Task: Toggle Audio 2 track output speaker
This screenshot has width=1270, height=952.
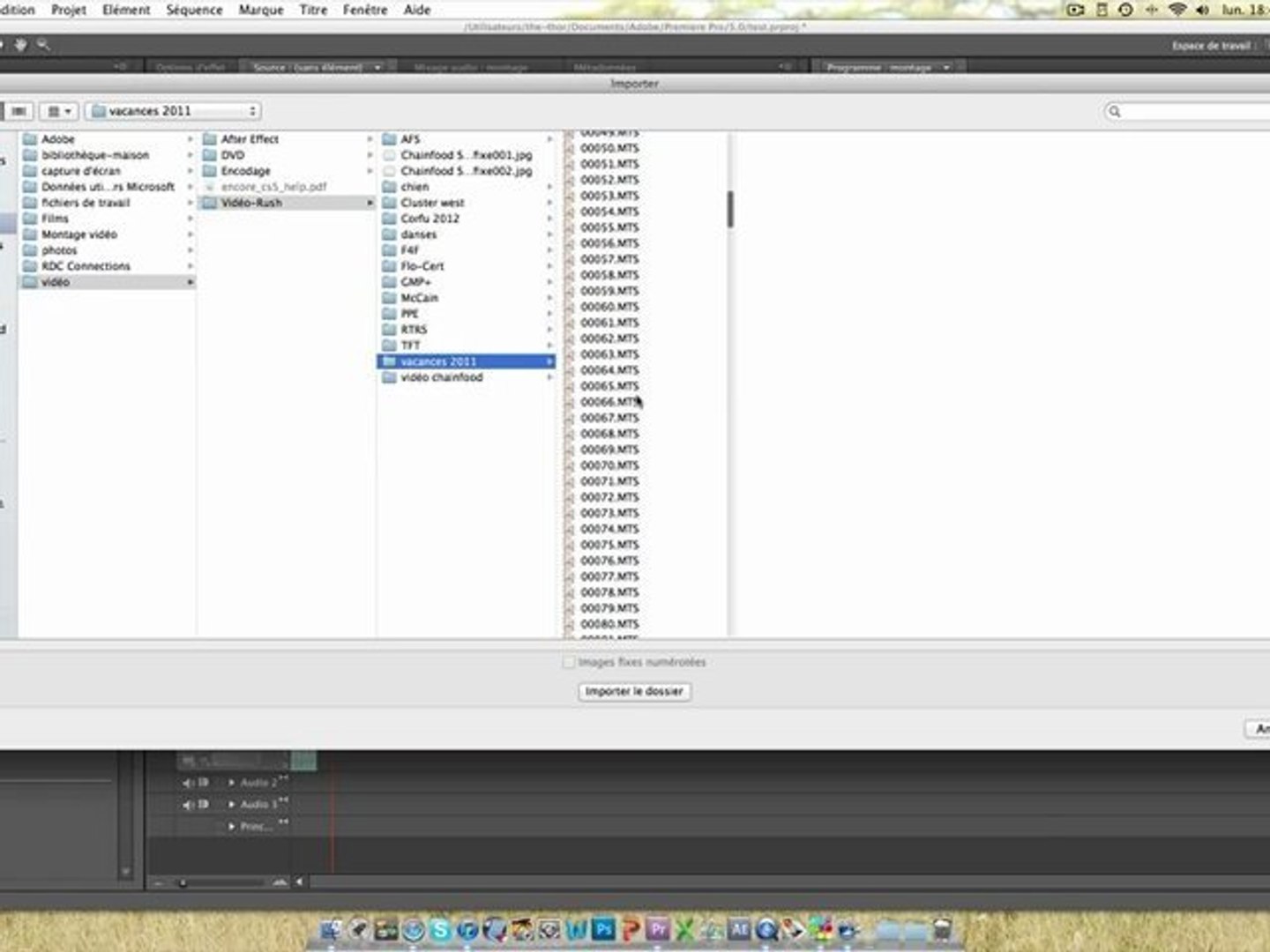Action: (x=188, y=783)
